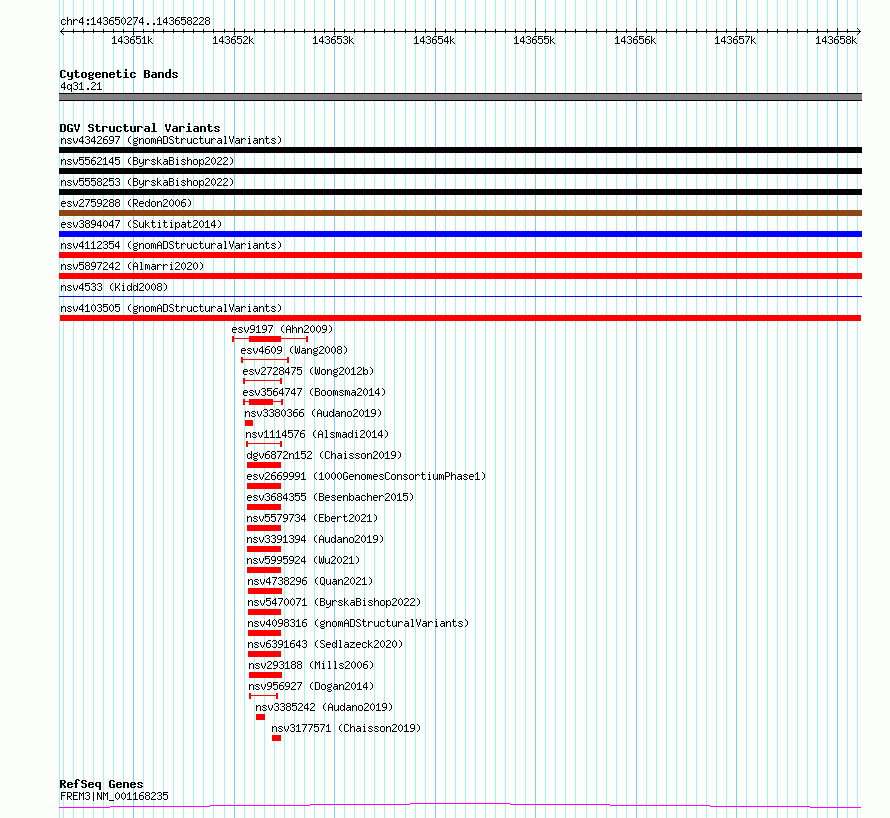Open nsv3380366 (Audano2019) variant label
Image resolution: width=890 pixels, height=818 pixels.
(x=313, y=413)
